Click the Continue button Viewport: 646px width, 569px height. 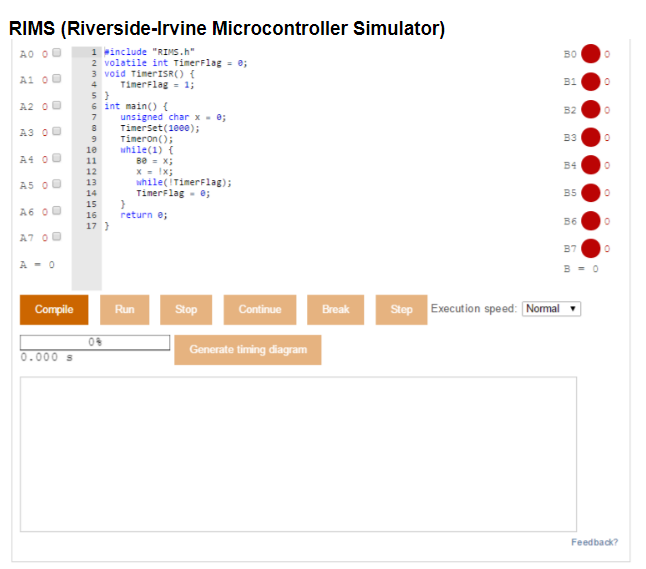[x=260, y=310]
